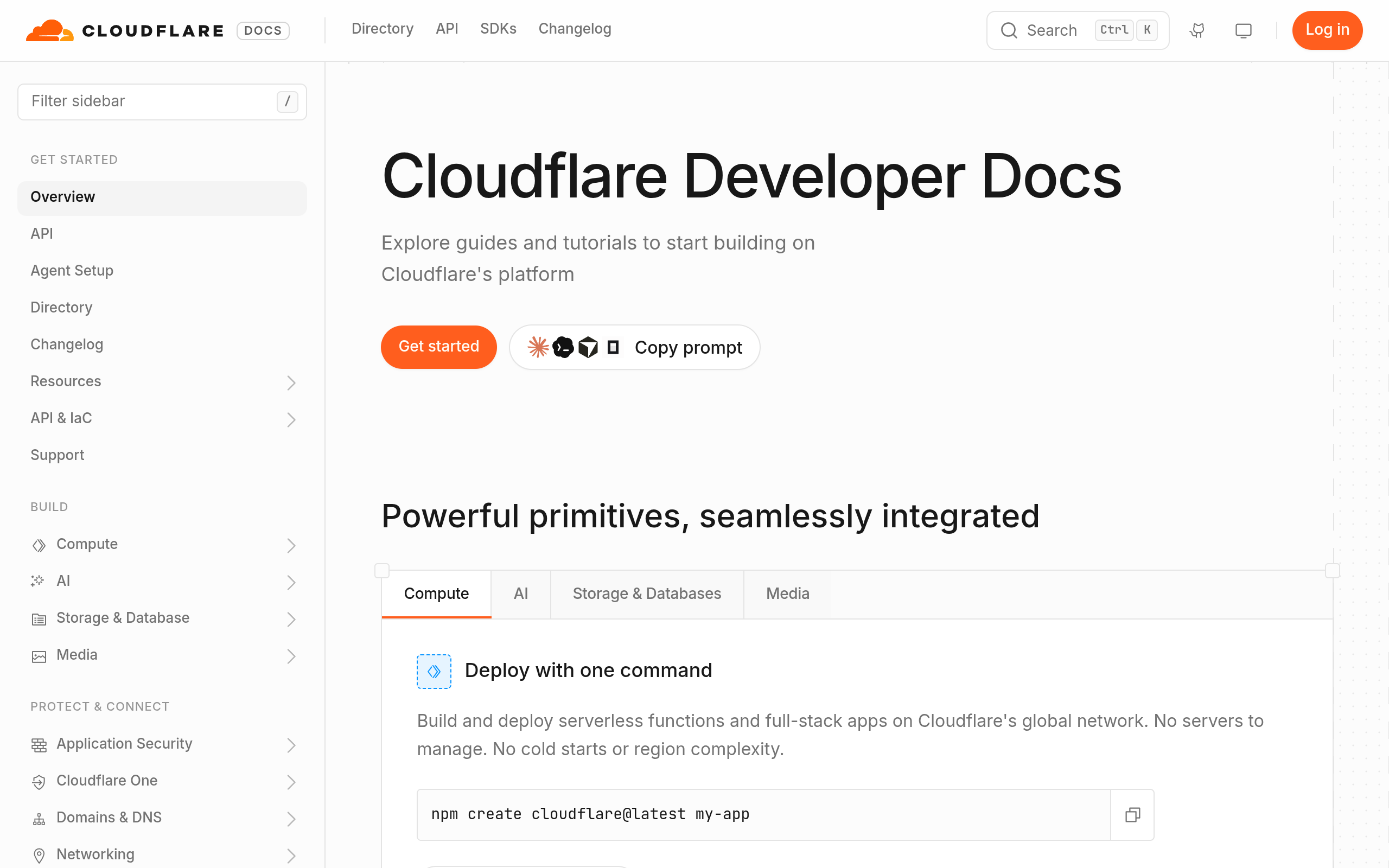Image resolution: width=1389 pixels, height=868 pixels.
Task: Open API link in sidebar
Action: pyautogui.click(x=42, y=234)
